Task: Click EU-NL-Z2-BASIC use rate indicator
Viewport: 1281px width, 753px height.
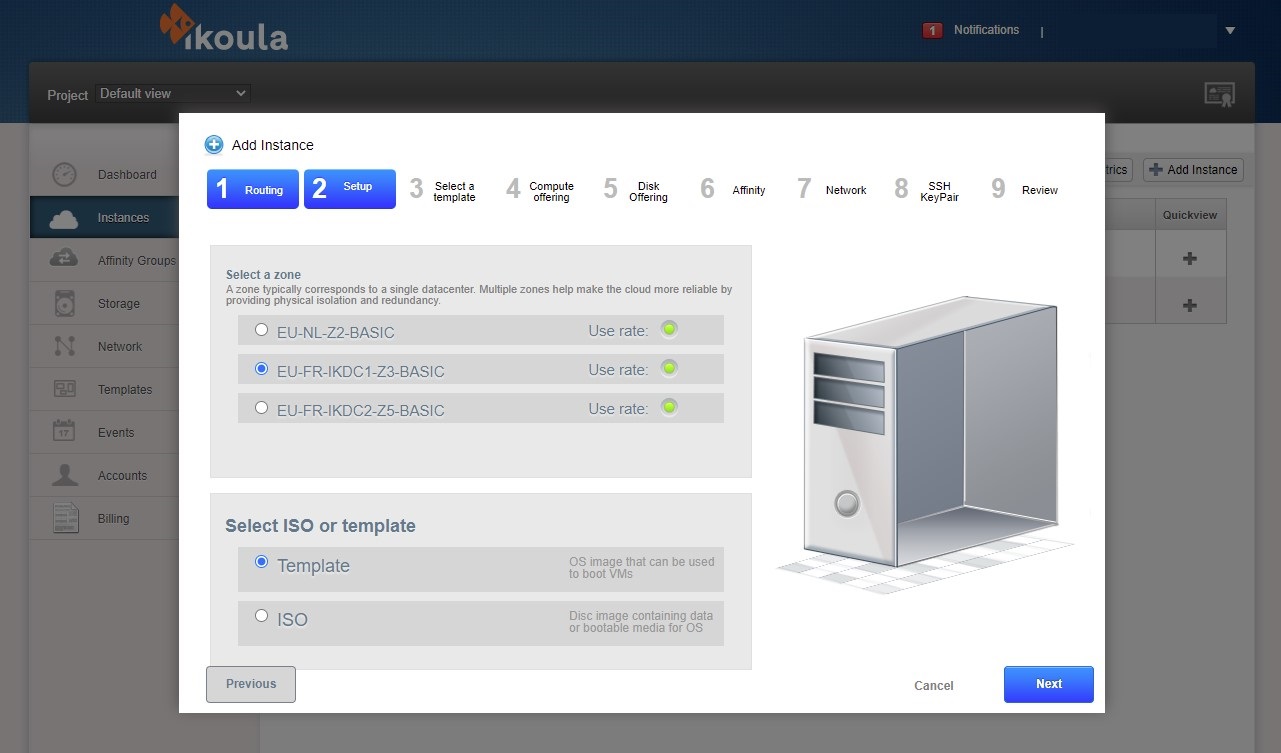Action: [669, 329]
